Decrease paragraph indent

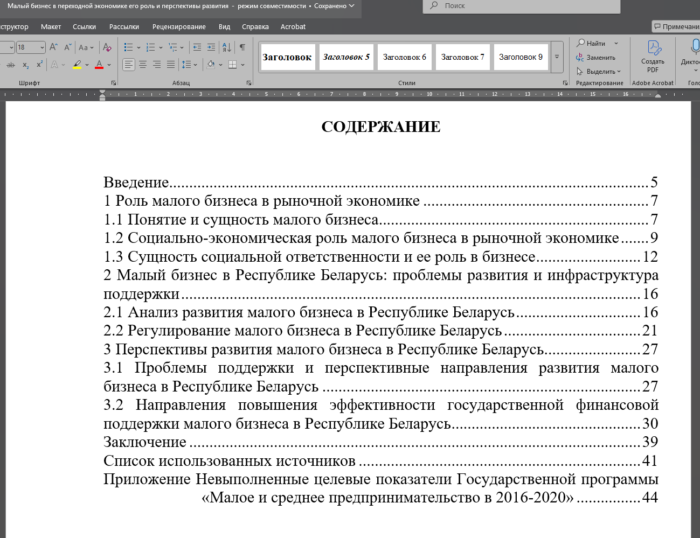[196, 47]
